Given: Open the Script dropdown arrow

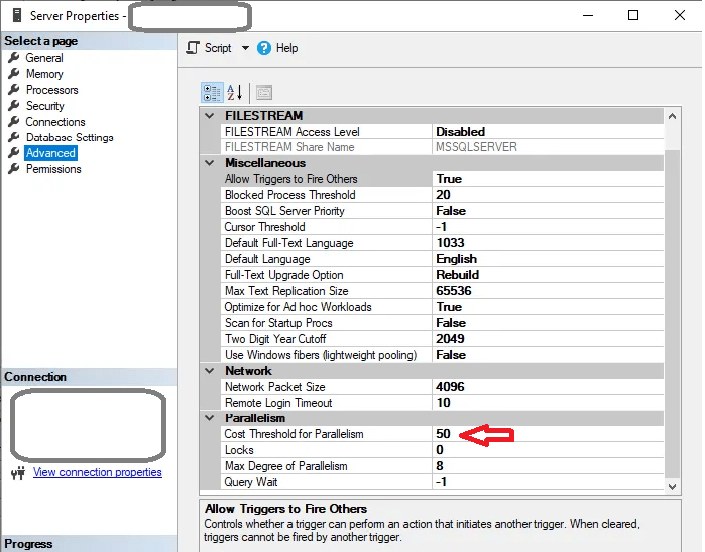Looking at the screenshot, I should tap(245, 48).
